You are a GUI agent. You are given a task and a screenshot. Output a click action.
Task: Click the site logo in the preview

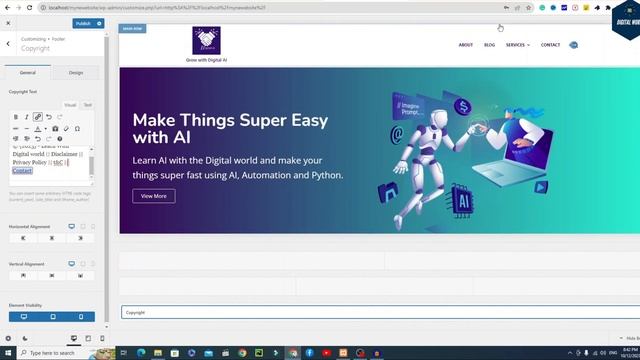207,40
